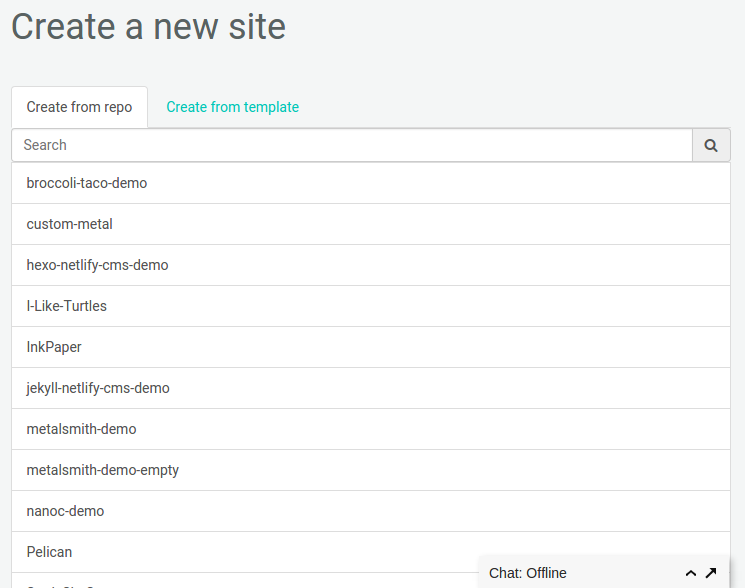The height and width of the screenshot is (588, 745).
Task: Select InkPaper from the repo list
Action: tap(54, 347)
